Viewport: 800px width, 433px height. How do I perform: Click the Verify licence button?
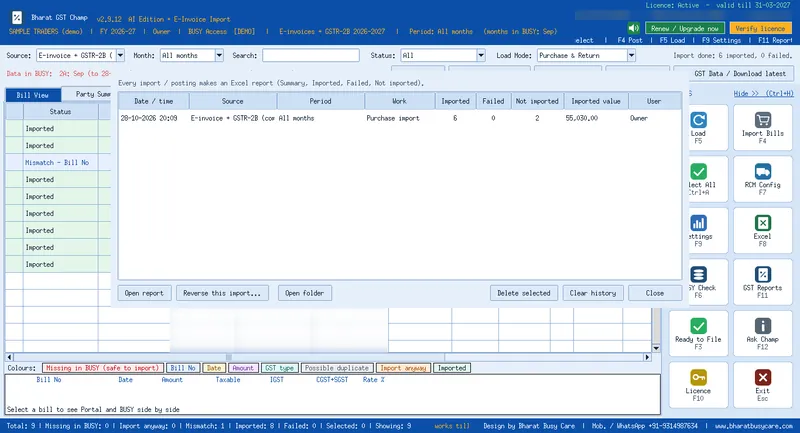760,29
